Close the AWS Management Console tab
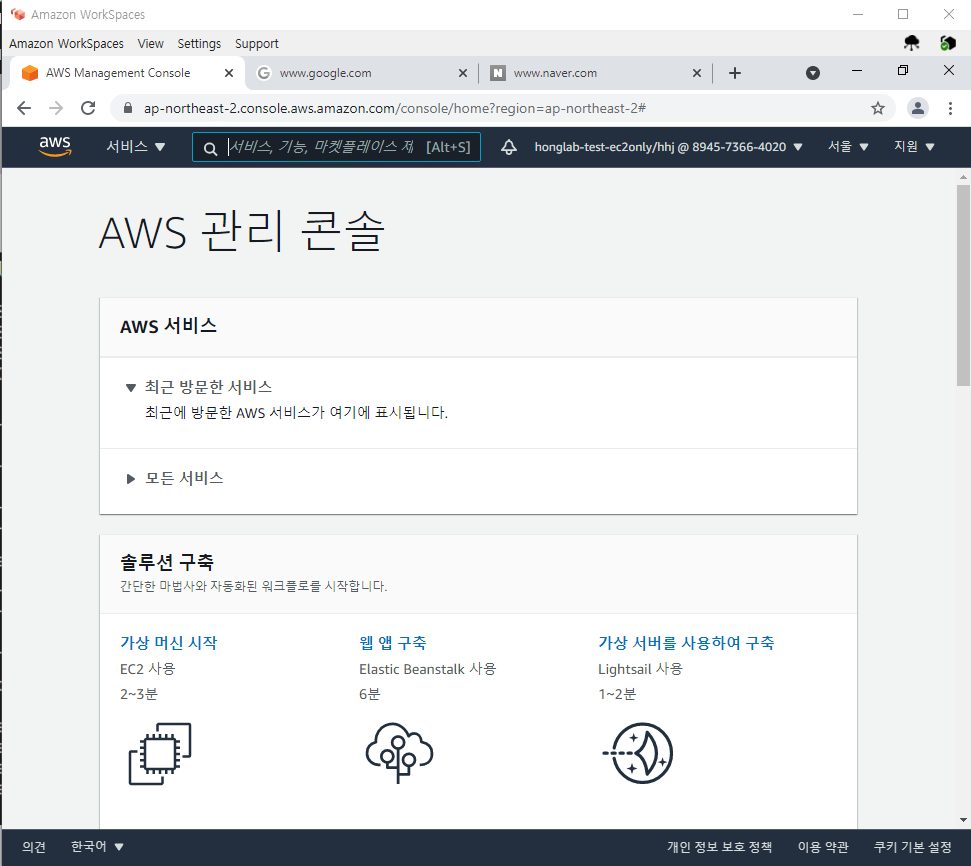 pyautogui.click(x=229, y=73)
